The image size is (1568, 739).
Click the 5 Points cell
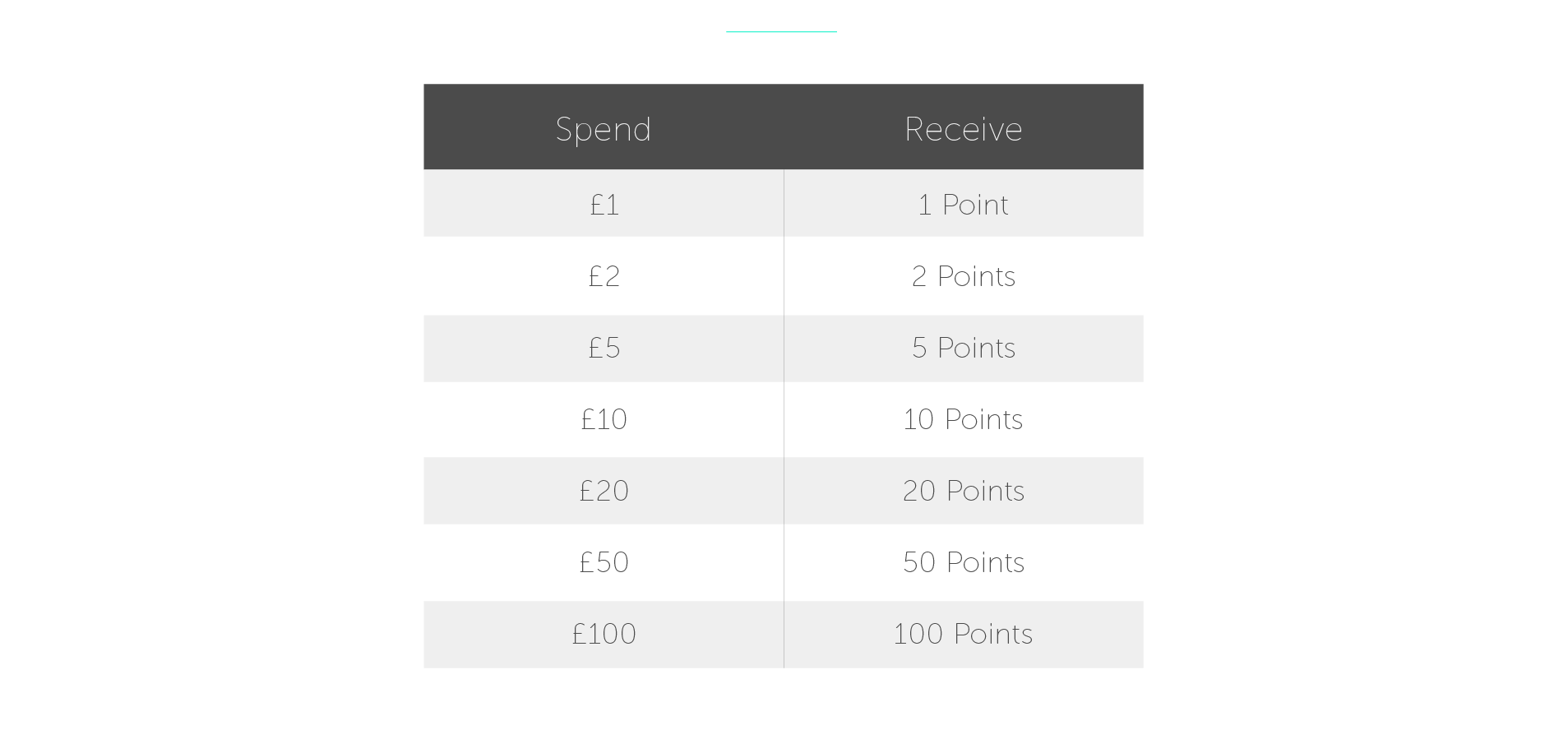click(x=963, y=348)
